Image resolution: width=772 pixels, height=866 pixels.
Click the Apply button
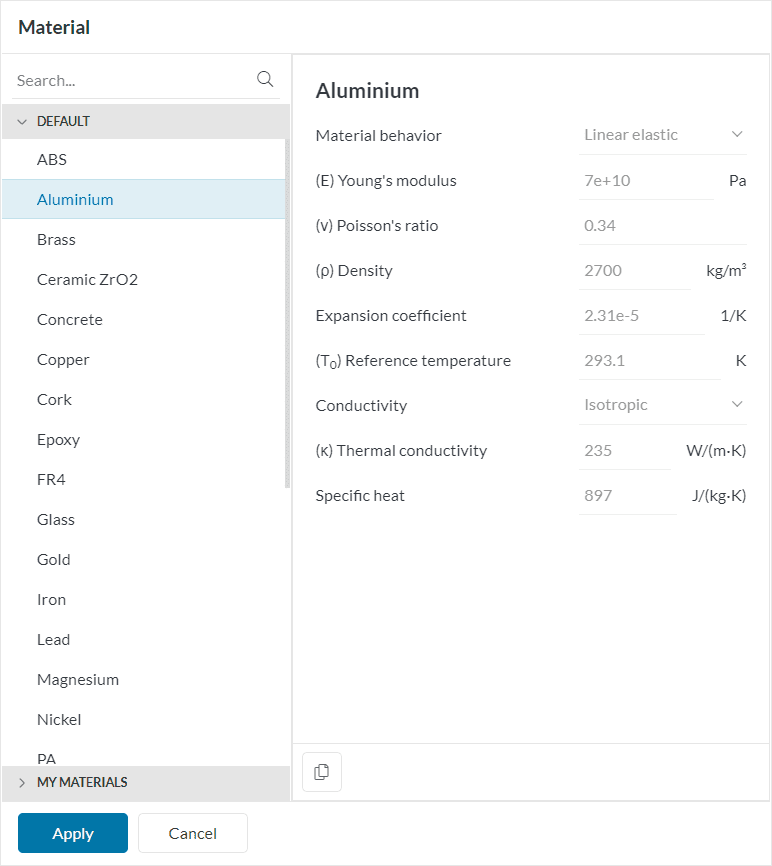pyautogui.click(x=73, y=833)
